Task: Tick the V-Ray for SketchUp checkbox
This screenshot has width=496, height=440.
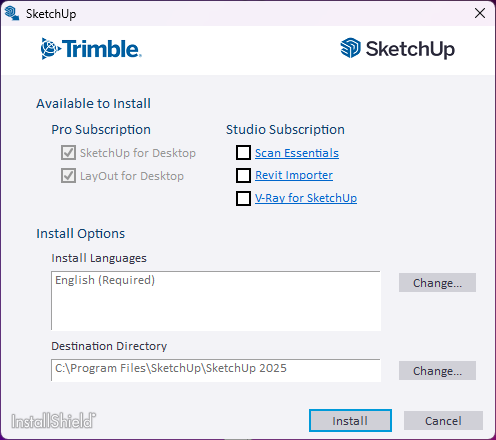Action: click(x=243, y=198)
